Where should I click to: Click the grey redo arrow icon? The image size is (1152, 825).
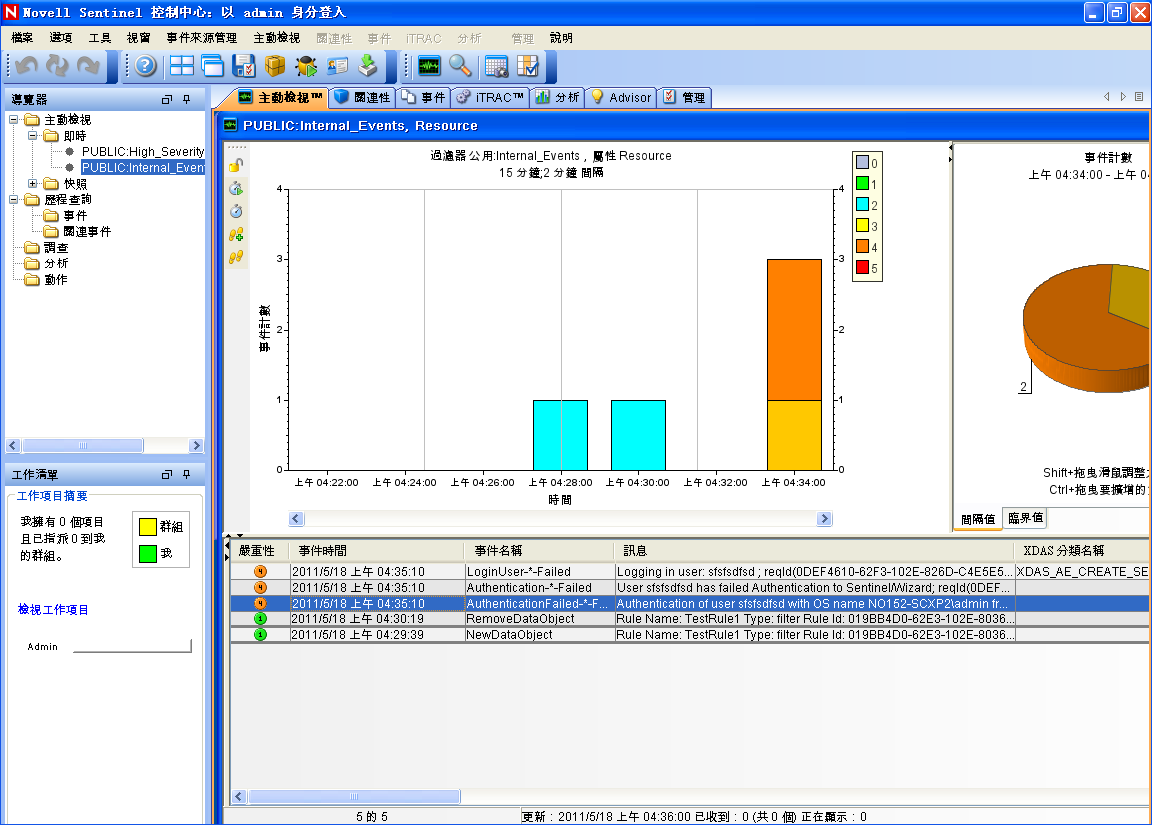(x=88, y=66)
